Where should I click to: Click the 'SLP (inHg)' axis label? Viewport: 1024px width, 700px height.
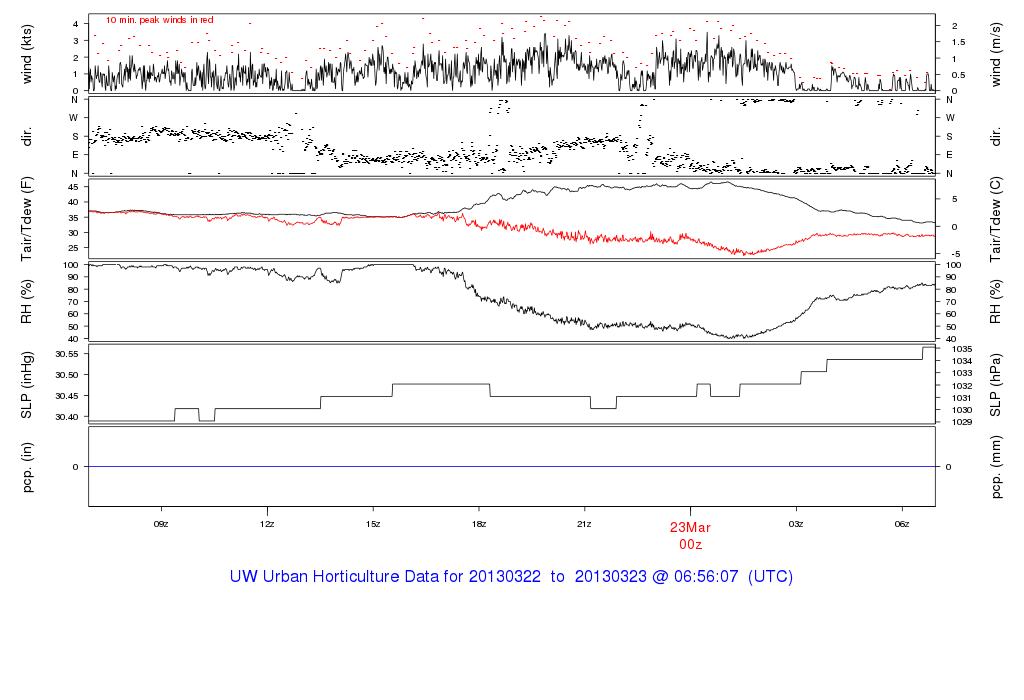(27, 385)
